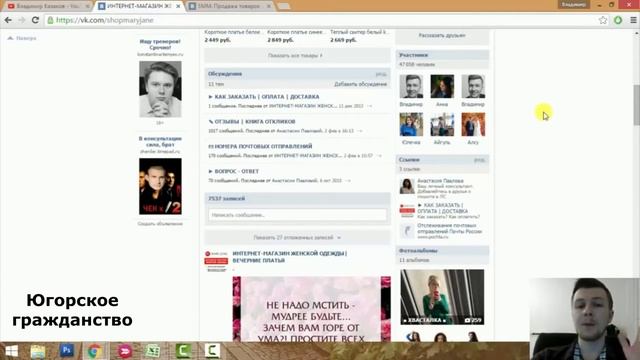
Task: Open the Участники members header
Action: [x=442, y=55]
